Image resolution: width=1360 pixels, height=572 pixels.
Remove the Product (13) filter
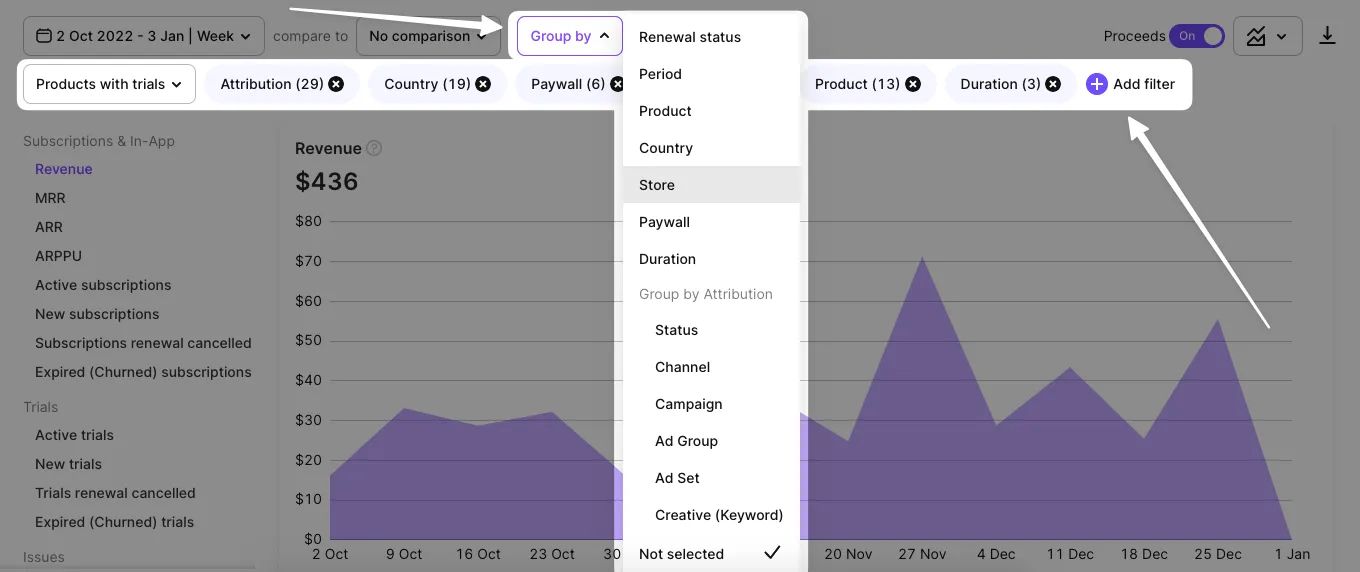click(913, 84)
